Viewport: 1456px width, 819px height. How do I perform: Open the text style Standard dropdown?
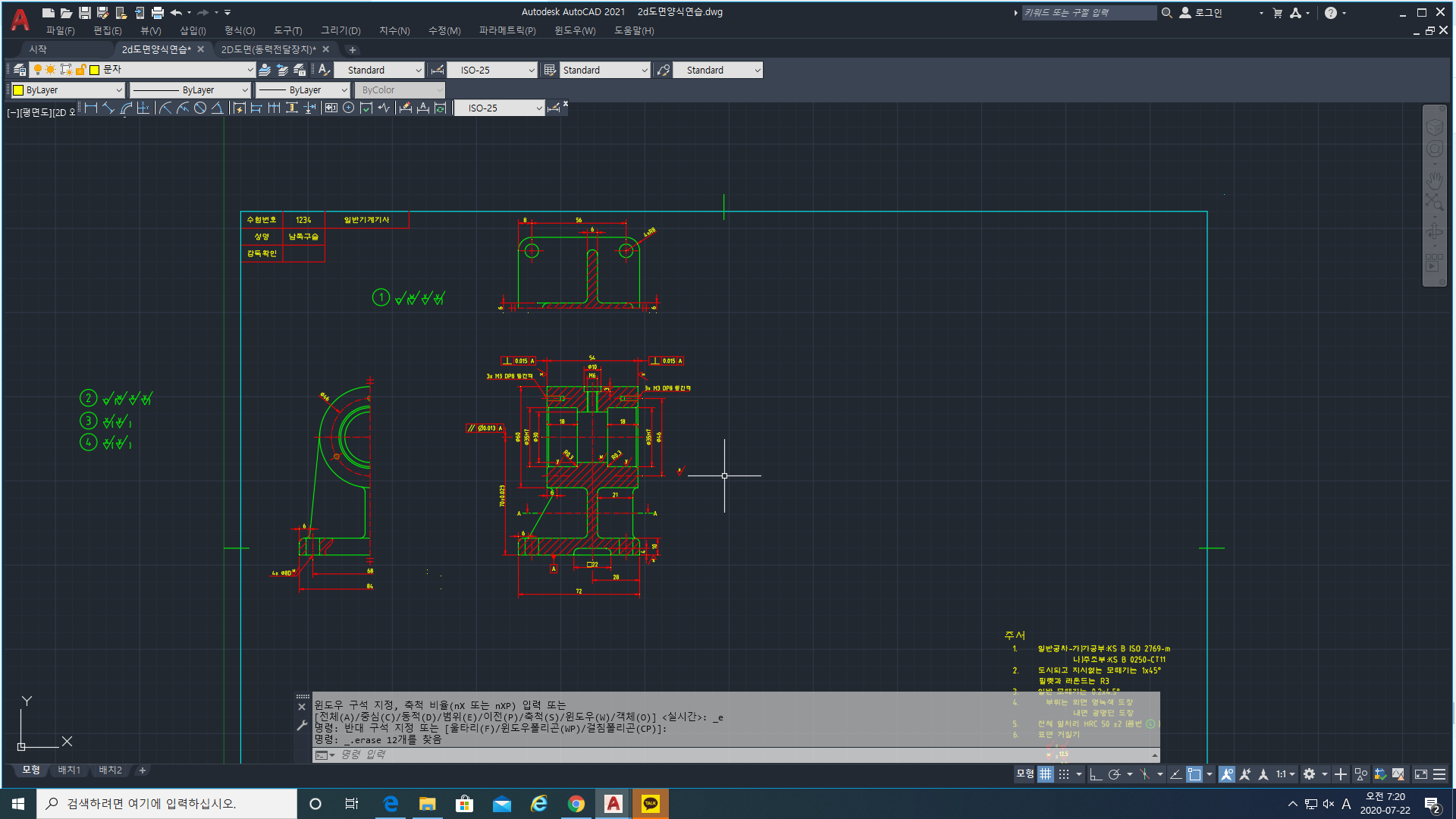(x=378, y=70)
